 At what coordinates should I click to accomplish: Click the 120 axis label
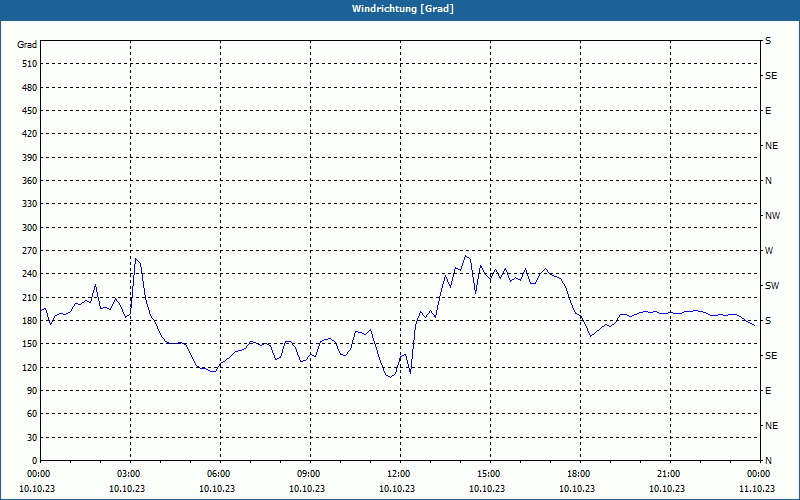tap(30, 367)
